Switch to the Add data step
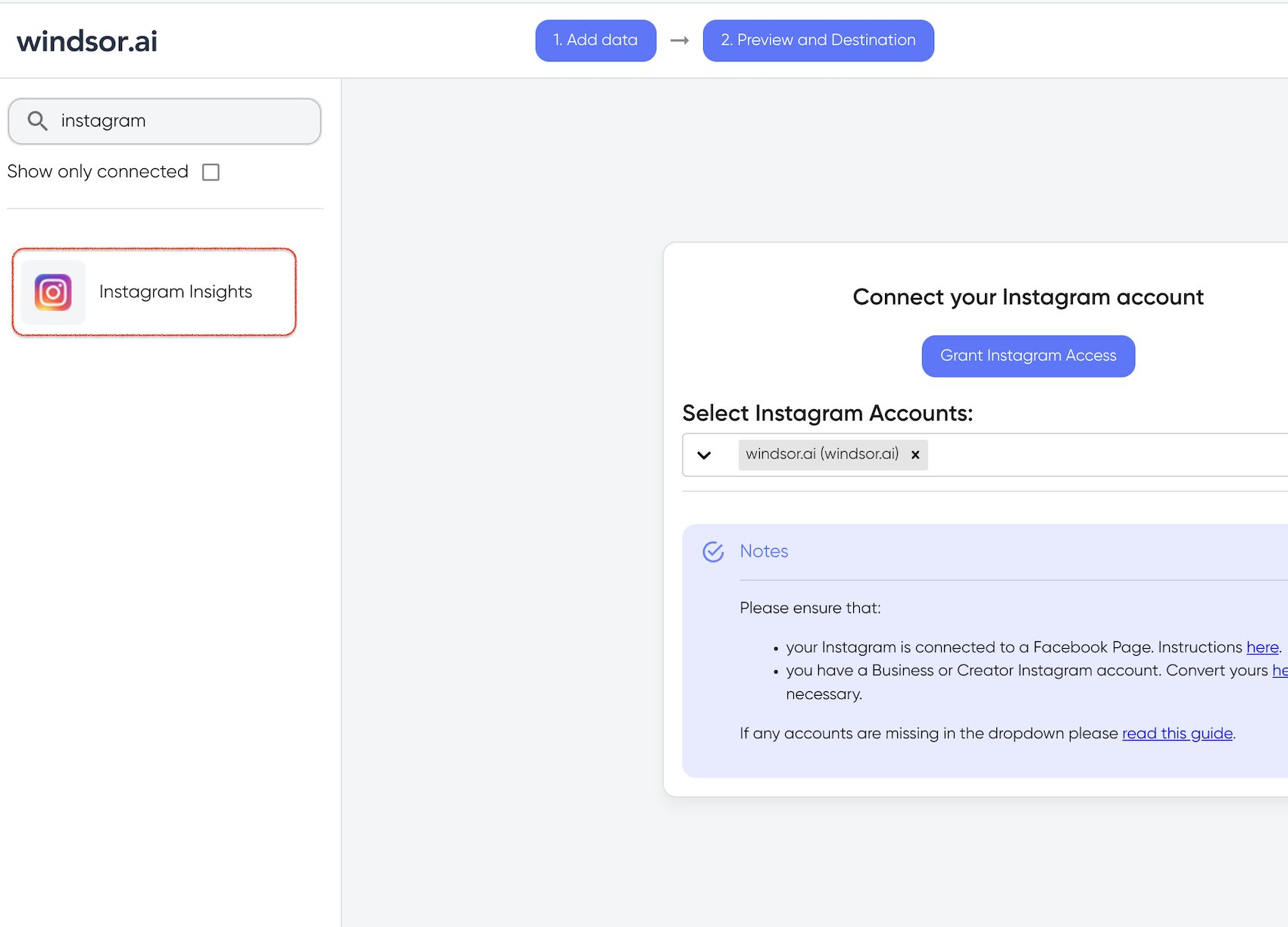The image size is (1288, 927). click(595, 40)
